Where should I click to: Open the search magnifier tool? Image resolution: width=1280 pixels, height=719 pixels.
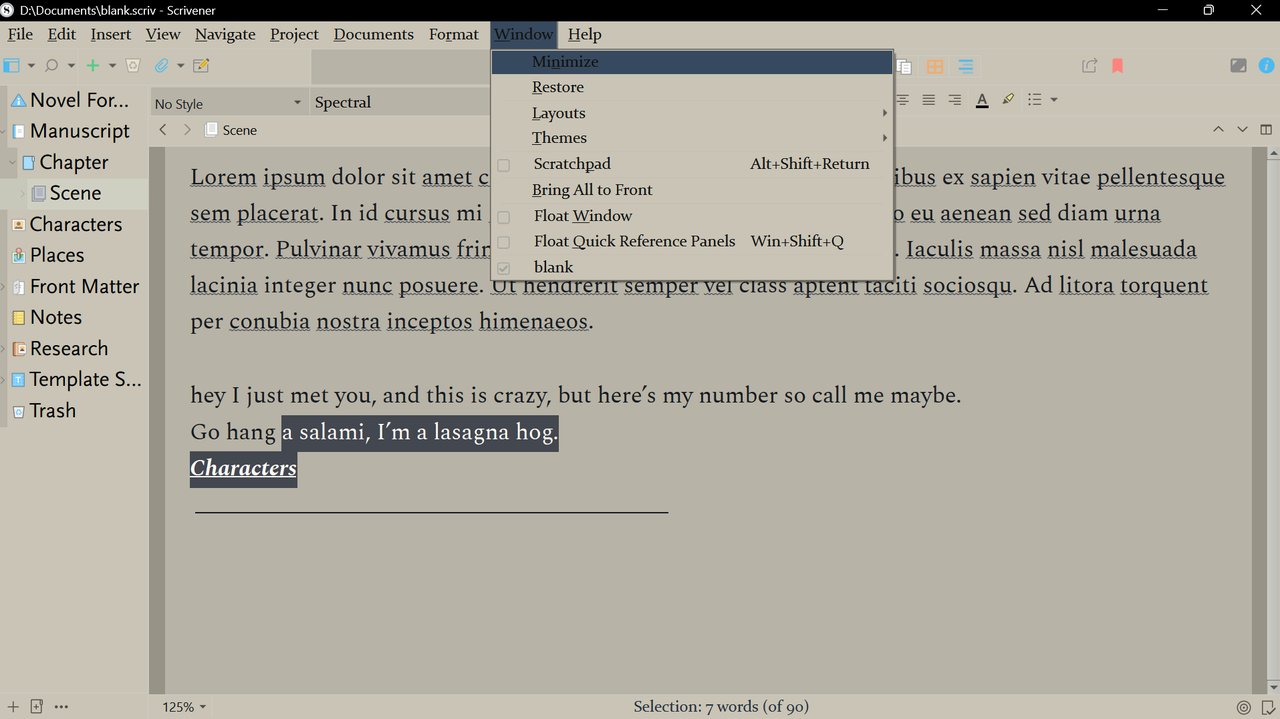point(52,66)
